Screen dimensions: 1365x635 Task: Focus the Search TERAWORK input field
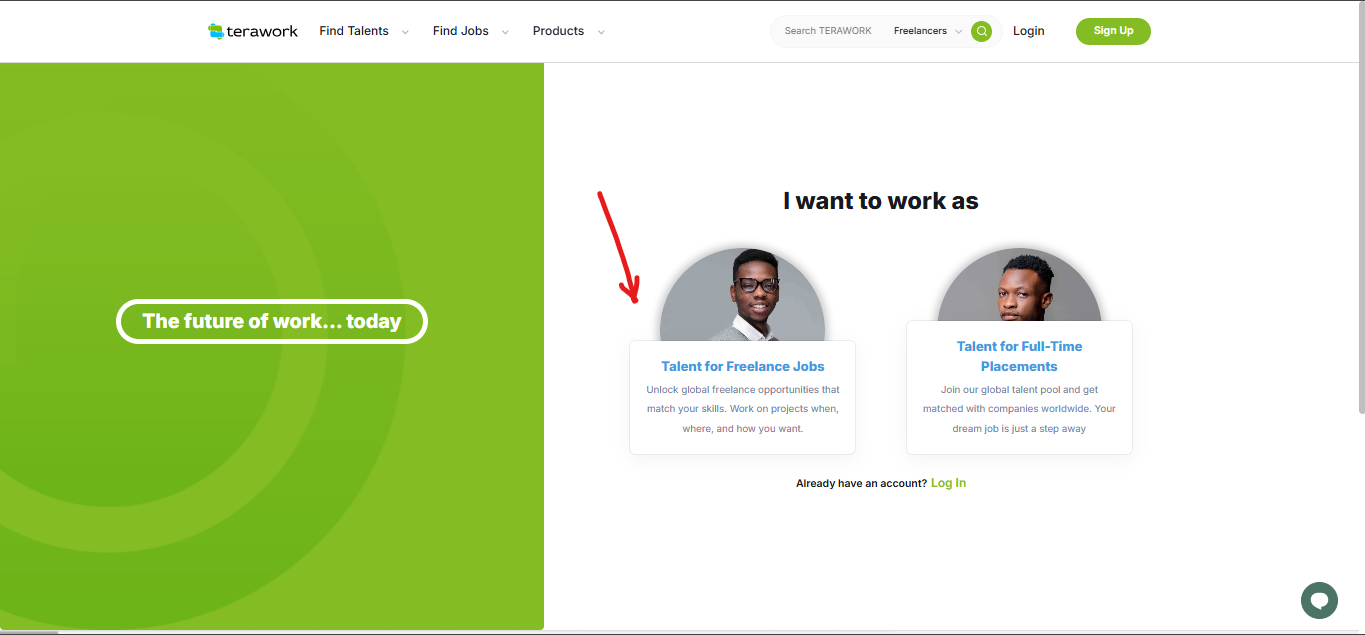click(x=828, y=31)
